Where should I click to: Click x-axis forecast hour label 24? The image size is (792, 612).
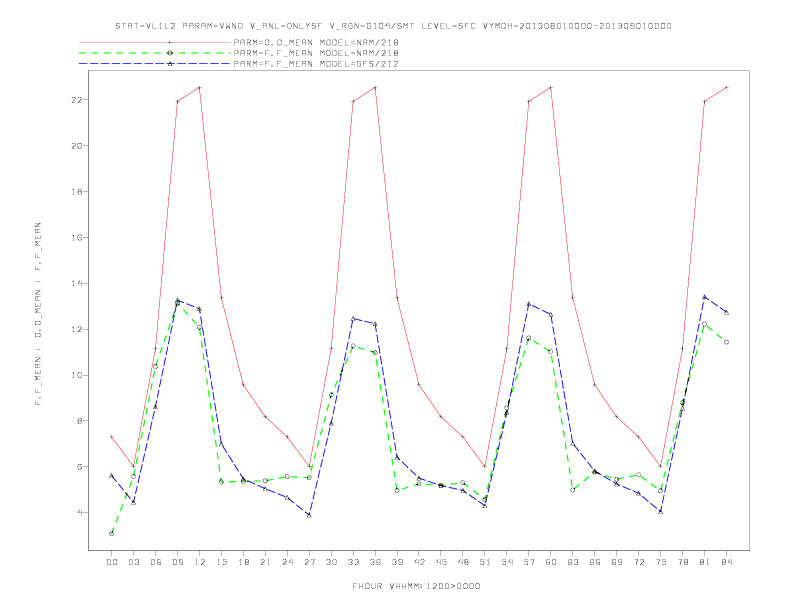click(x=287, y=562)
